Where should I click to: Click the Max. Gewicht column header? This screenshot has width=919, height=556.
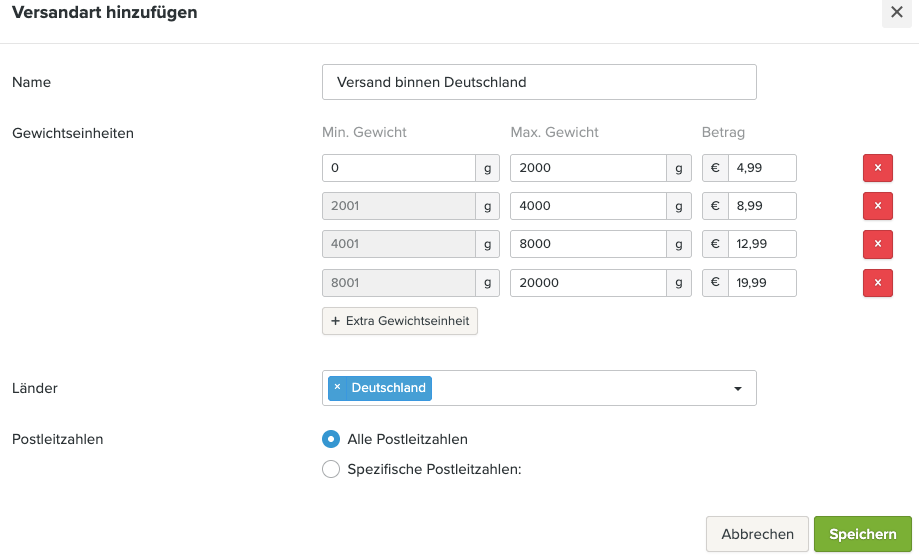point(554,132)
